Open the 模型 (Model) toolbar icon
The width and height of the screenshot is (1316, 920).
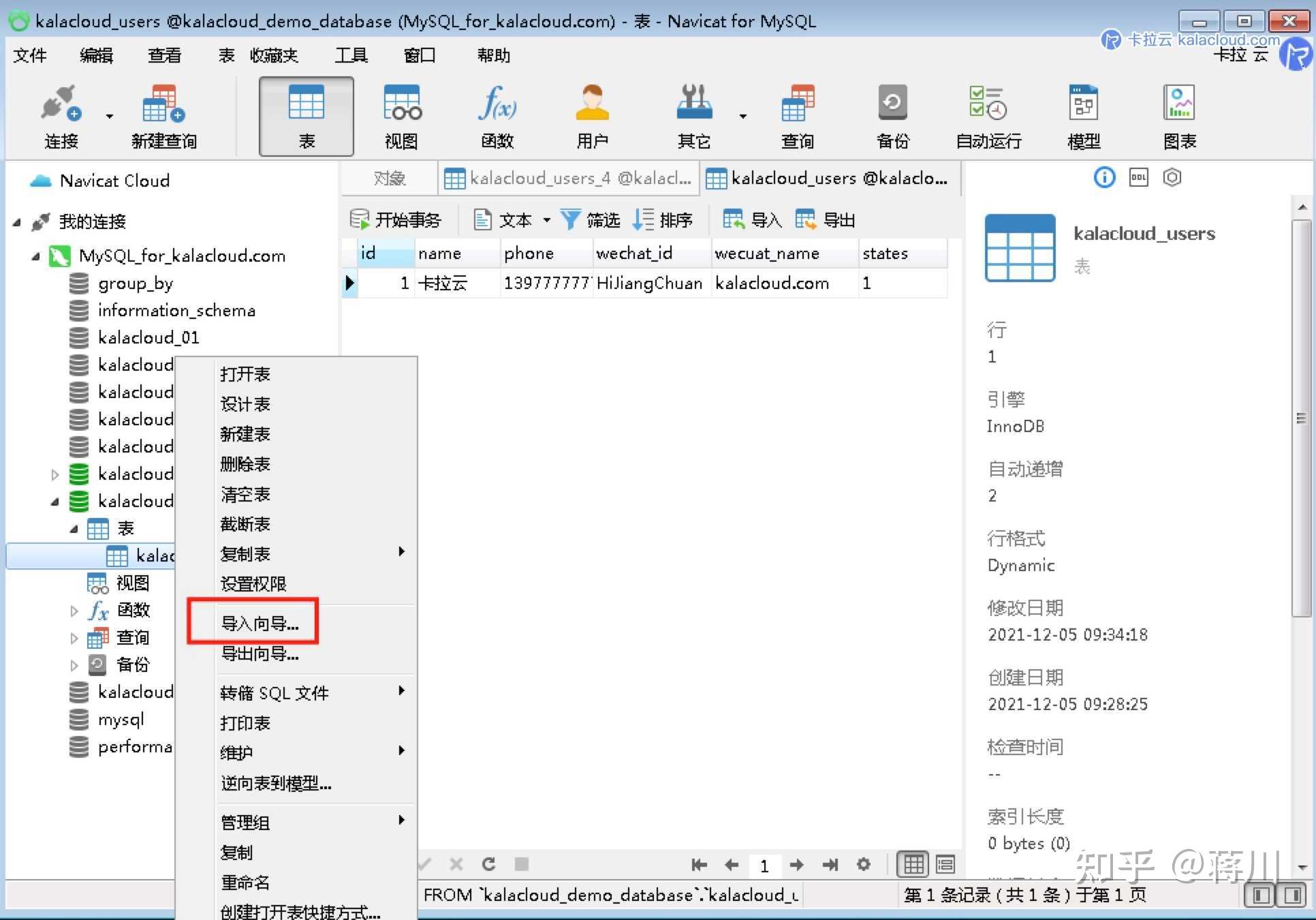point(1083,114)
